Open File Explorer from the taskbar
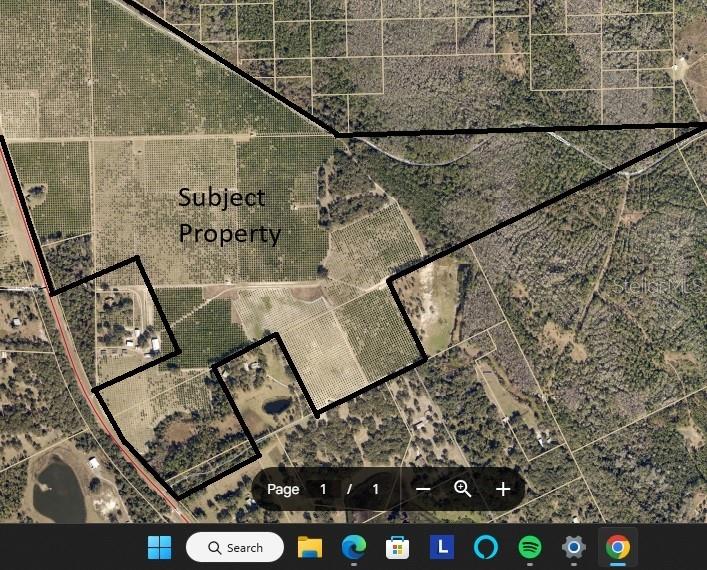 pos(310,547)
